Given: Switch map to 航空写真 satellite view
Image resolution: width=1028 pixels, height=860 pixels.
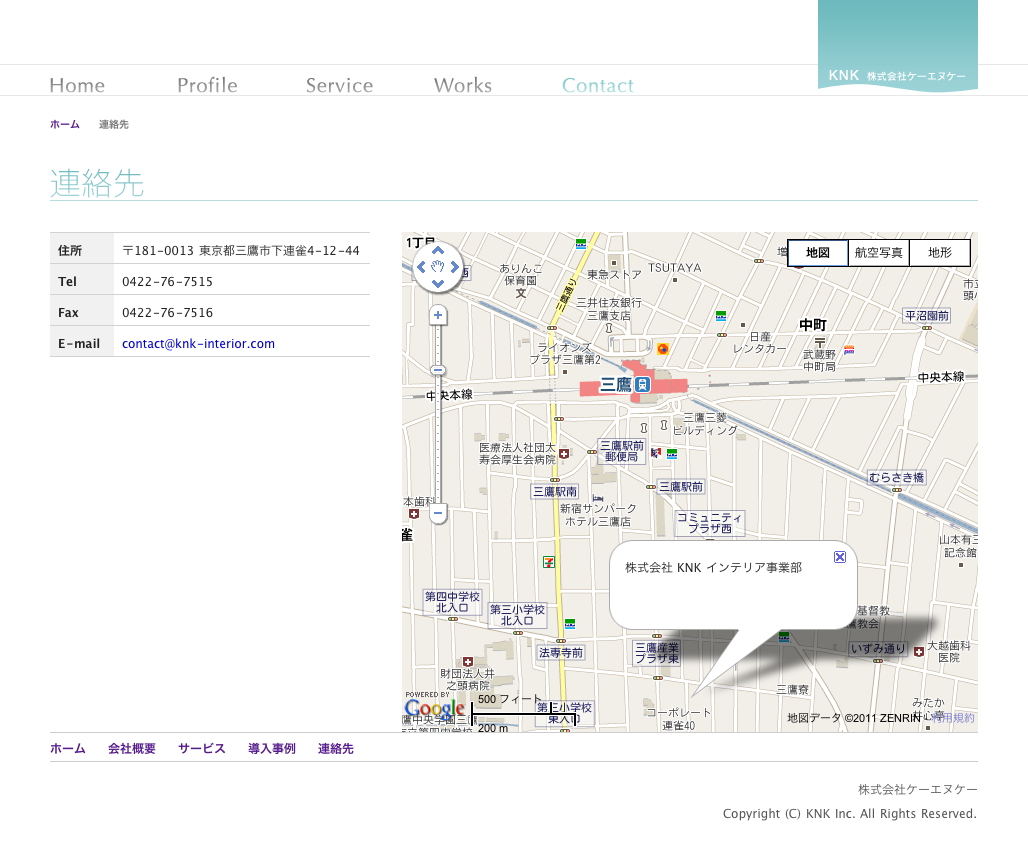Looking at the screenshot, I should click(879, 253).
